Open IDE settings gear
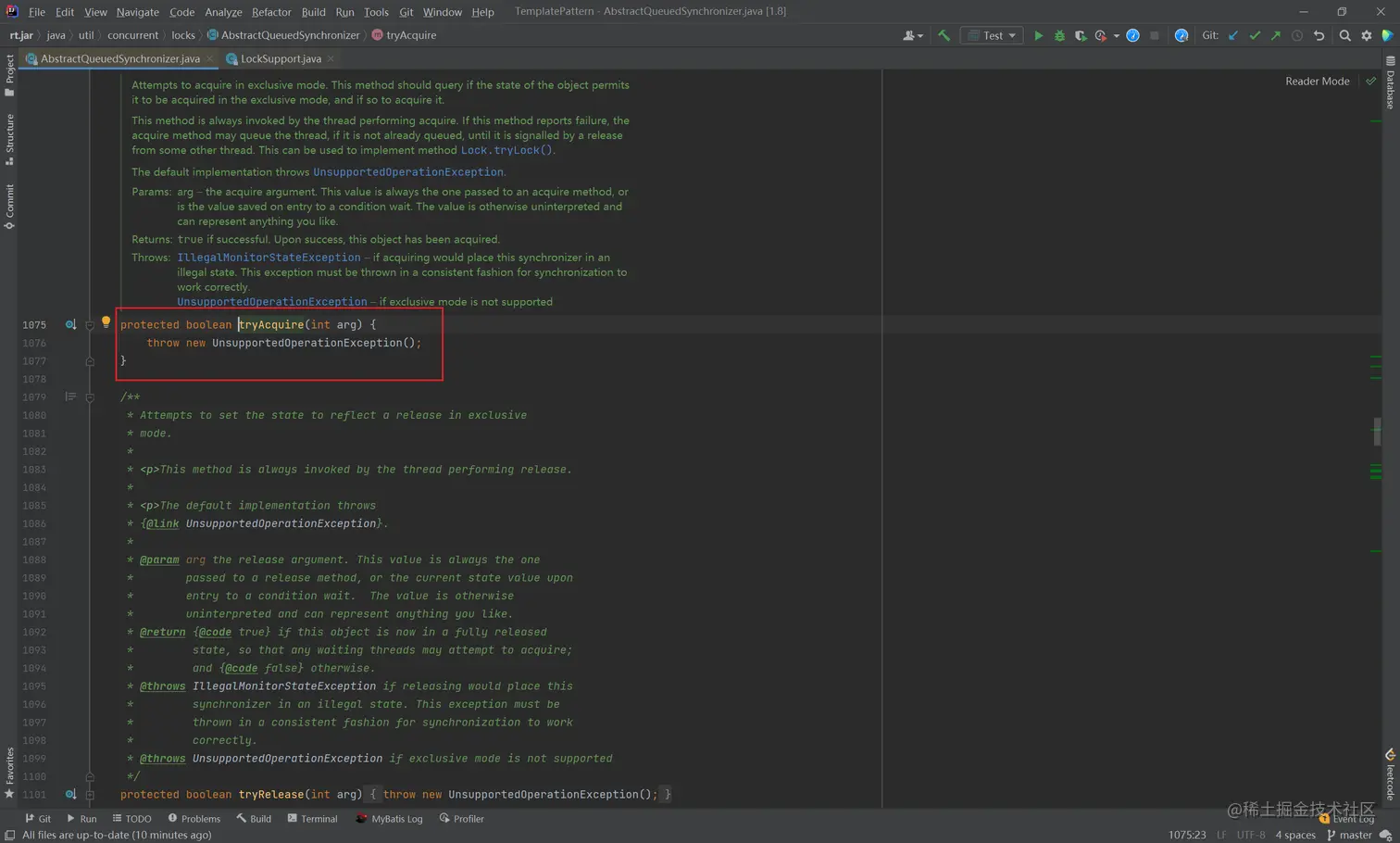 point(1367,35)
